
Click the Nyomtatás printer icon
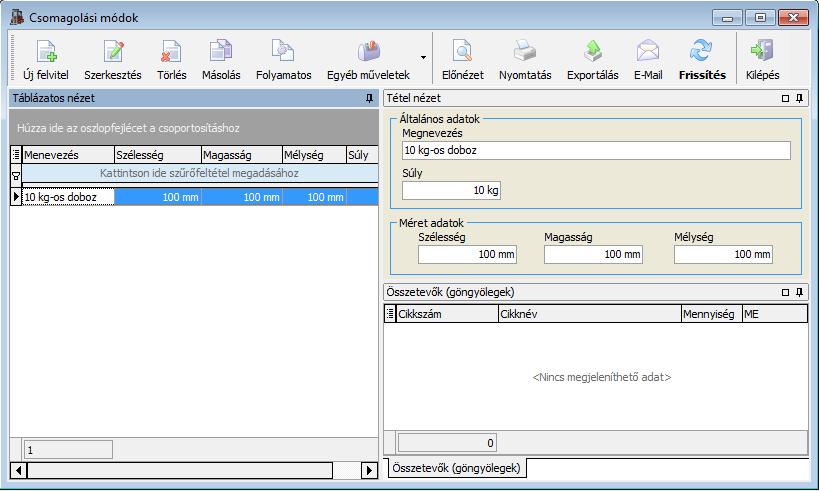point(525,52)
